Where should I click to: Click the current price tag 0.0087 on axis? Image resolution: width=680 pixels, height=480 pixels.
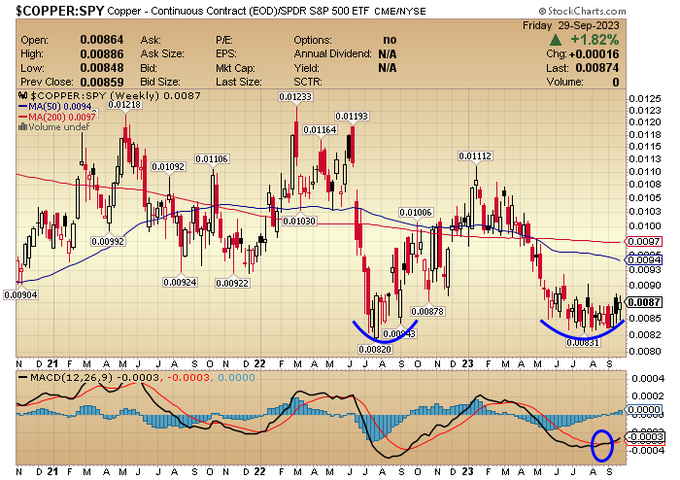click(x=645, y=302)
